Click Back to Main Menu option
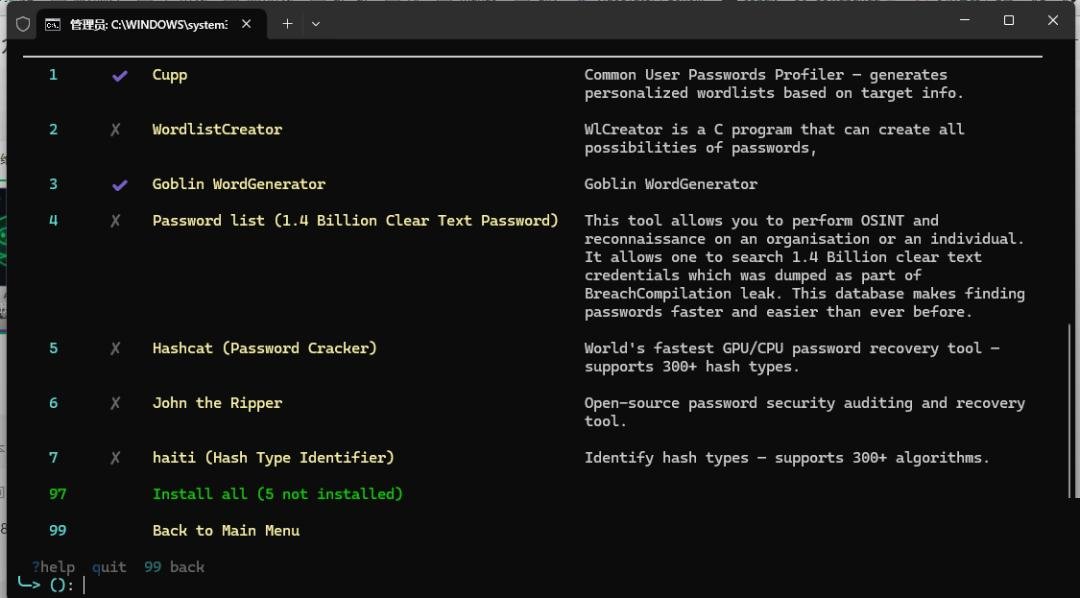Viewport: 1080px width, 598px height. pyautogui.click(x=226, y=530)
